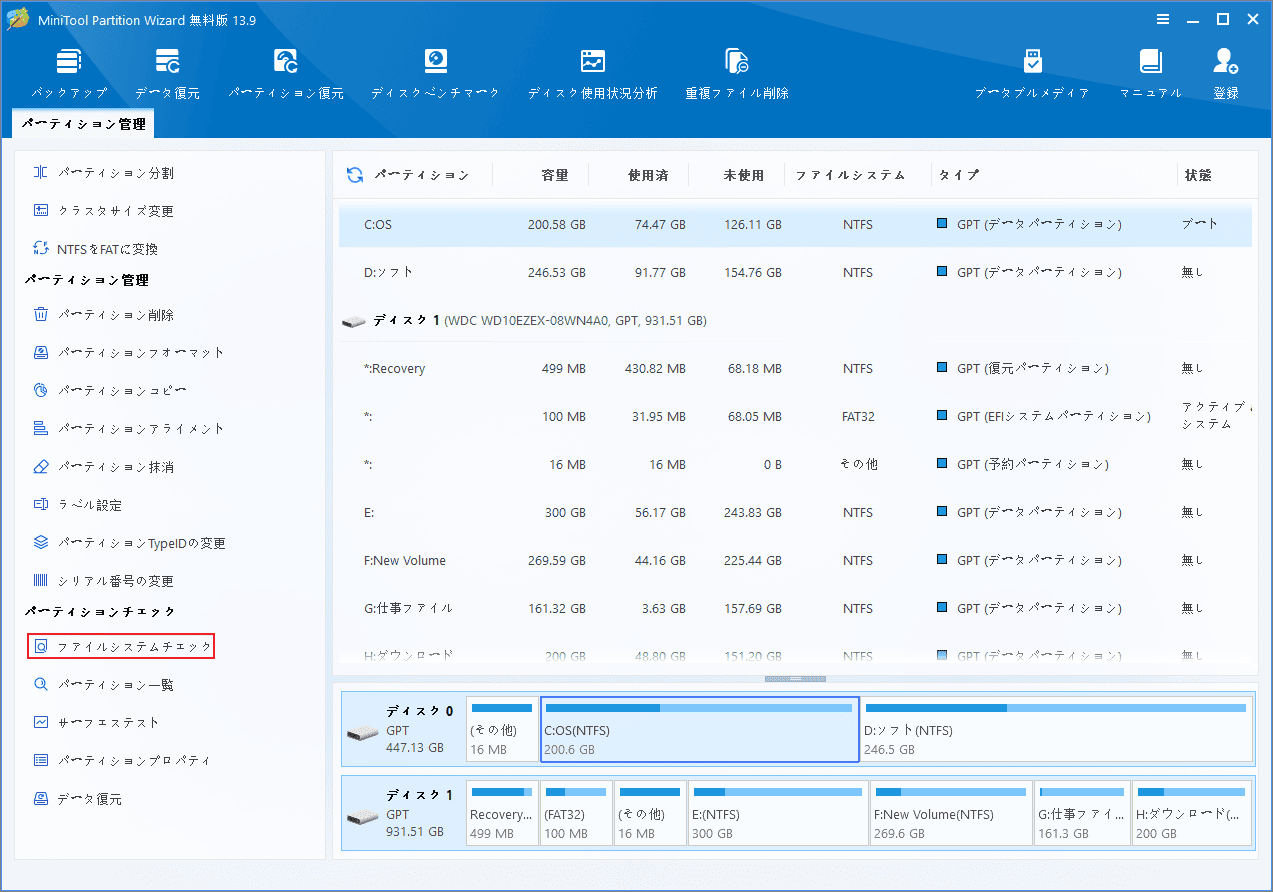Refresh the partition list icon

[354, 175]
